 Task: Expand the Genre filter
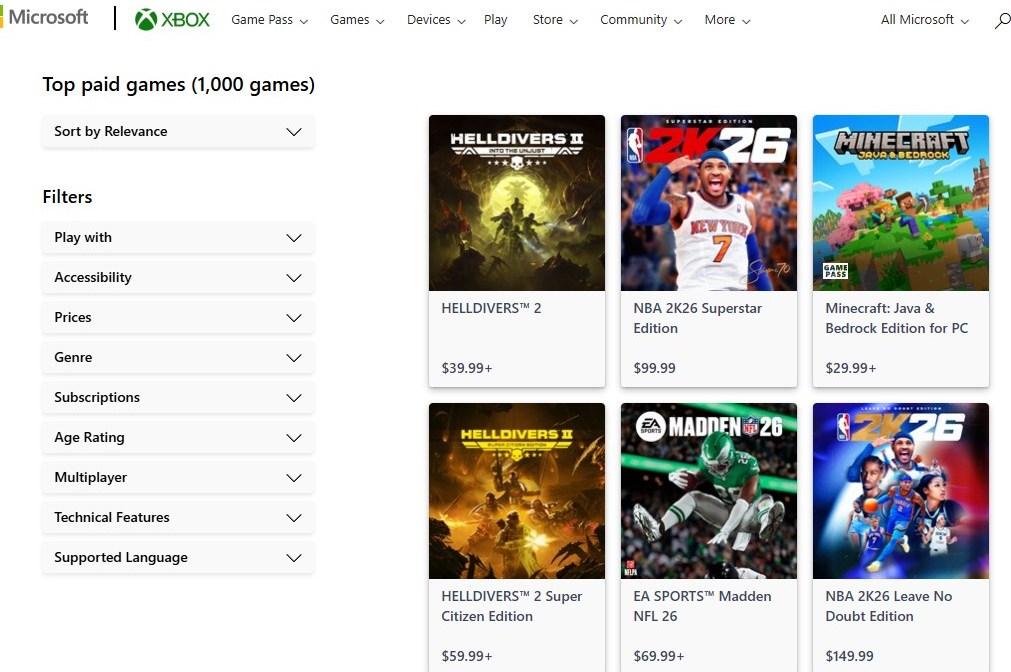(178, 357)
